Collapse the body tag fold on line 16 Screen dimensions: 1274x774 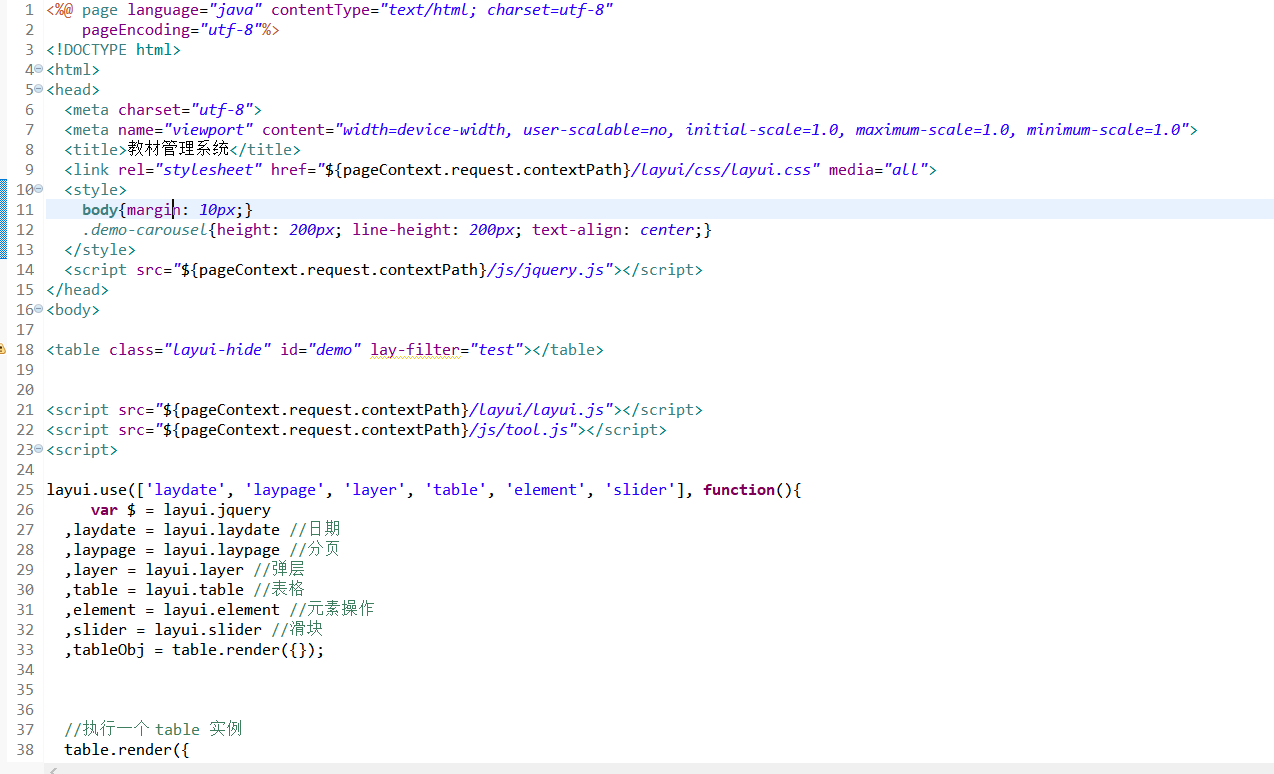[39, 309]
